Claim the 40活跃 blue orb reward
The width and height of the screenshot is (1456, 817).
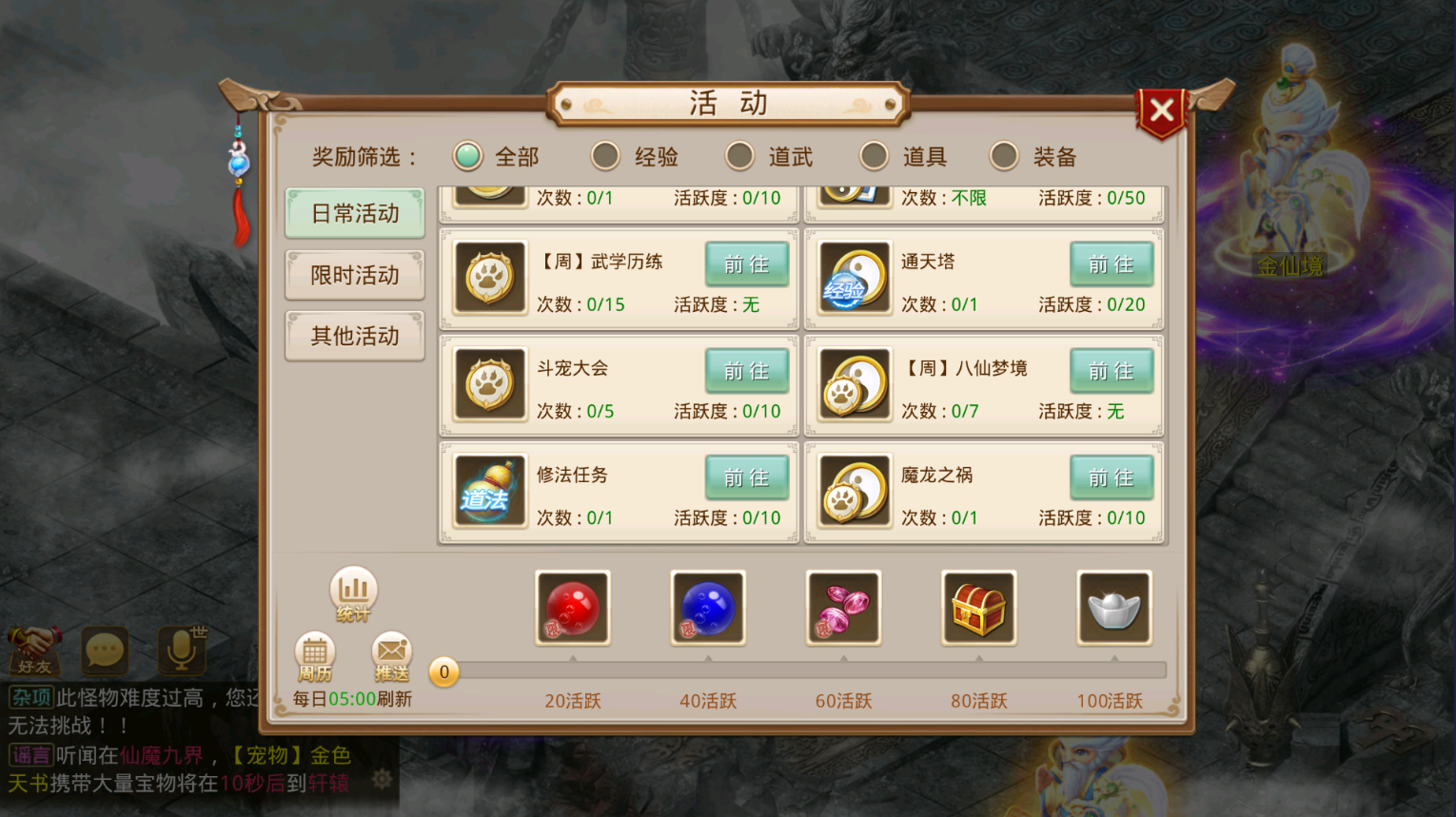tap(707, 608)
